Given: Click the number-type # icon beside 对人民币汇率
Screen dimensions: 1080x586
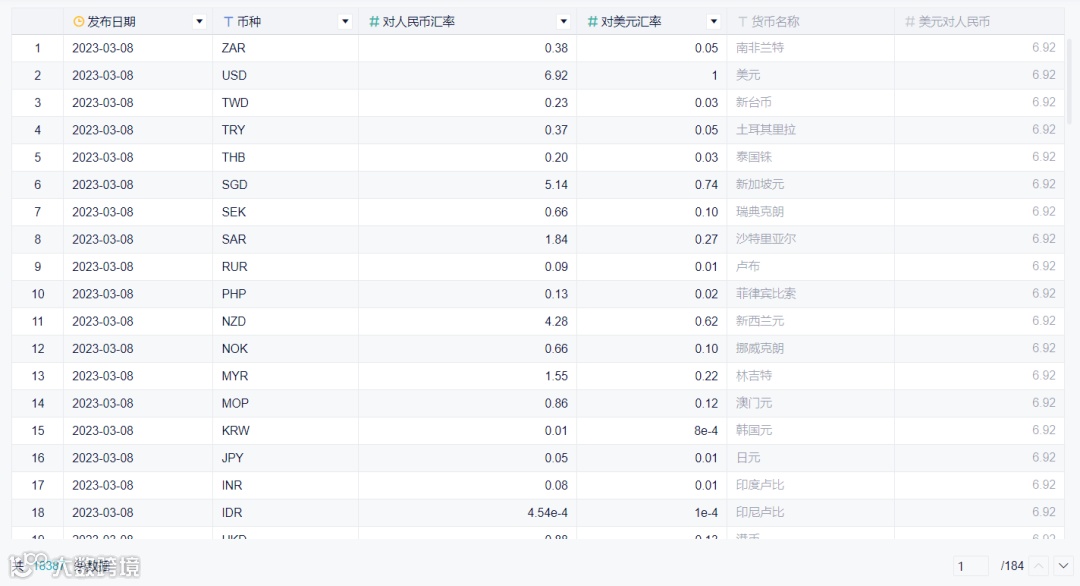Looking at the screenshot, I should (x=374, y=21).
